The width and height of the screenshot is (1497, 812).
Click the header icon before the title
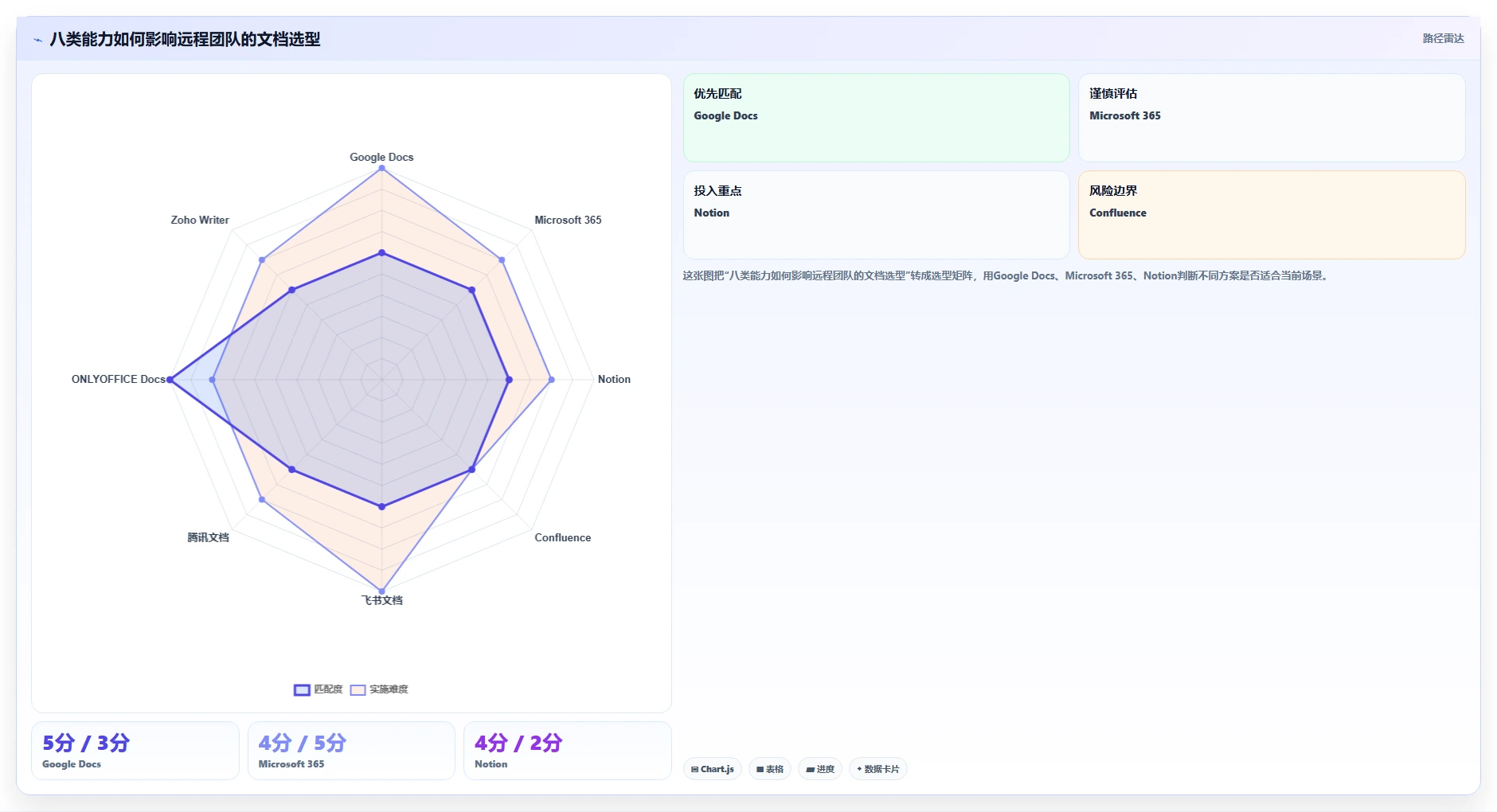pos(37,40)
